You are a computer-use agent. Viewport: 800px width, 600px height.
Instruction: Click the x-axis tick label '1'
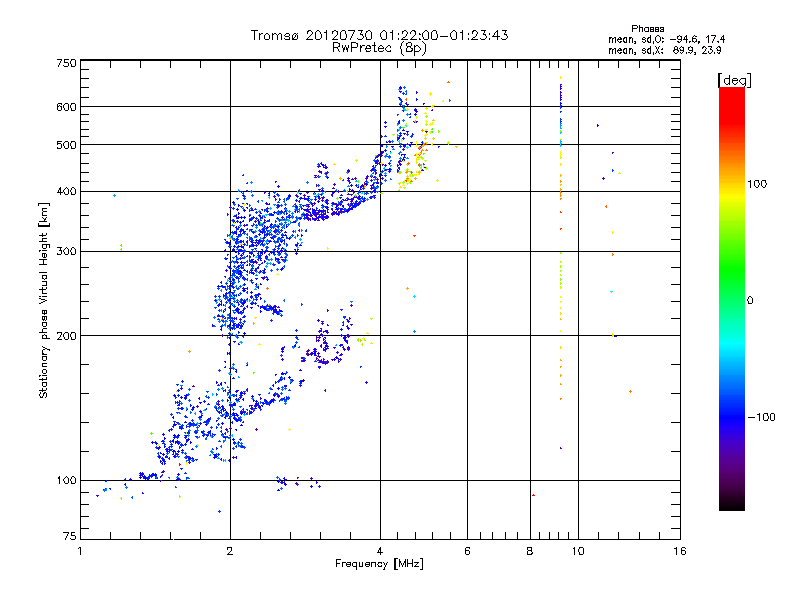coord(80,551)
